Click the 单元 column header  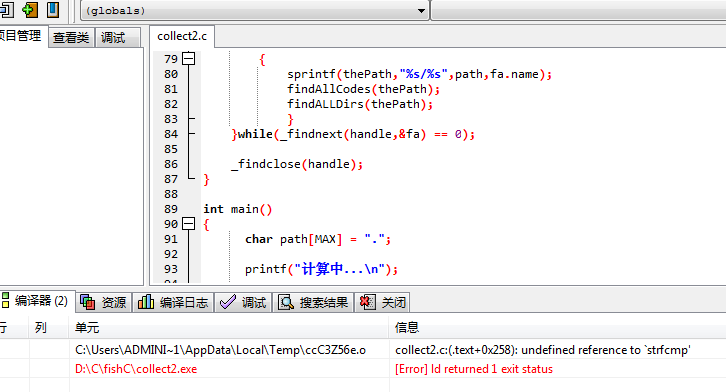[x=229, y=328]
